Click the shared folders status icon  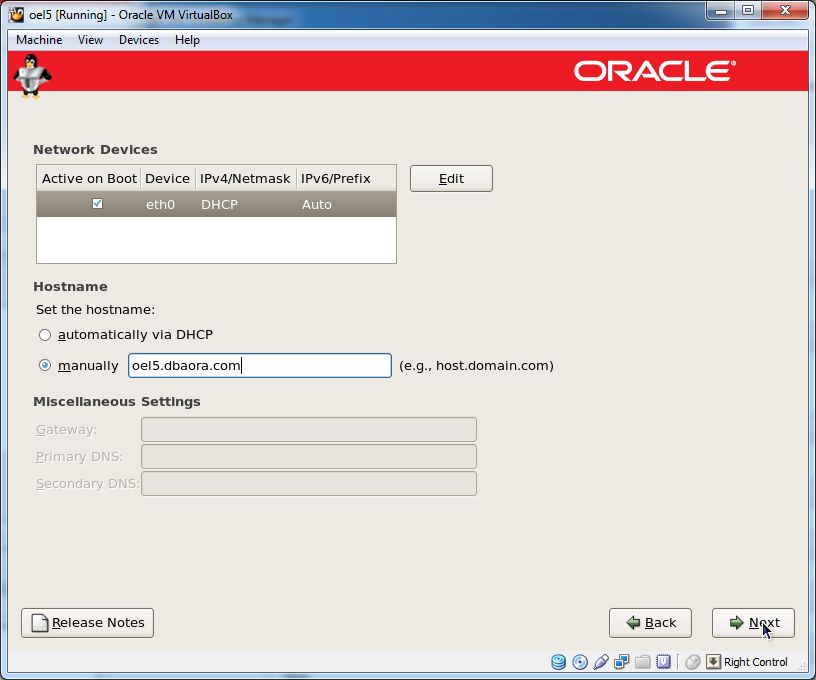(x=642, y=662)
